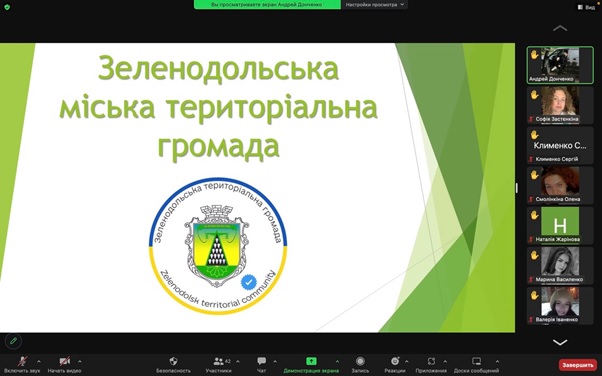Viewport: 602px width, 376px height.
Task: Open audio options arrow beside Включить звук
Action: click(38, 361)
